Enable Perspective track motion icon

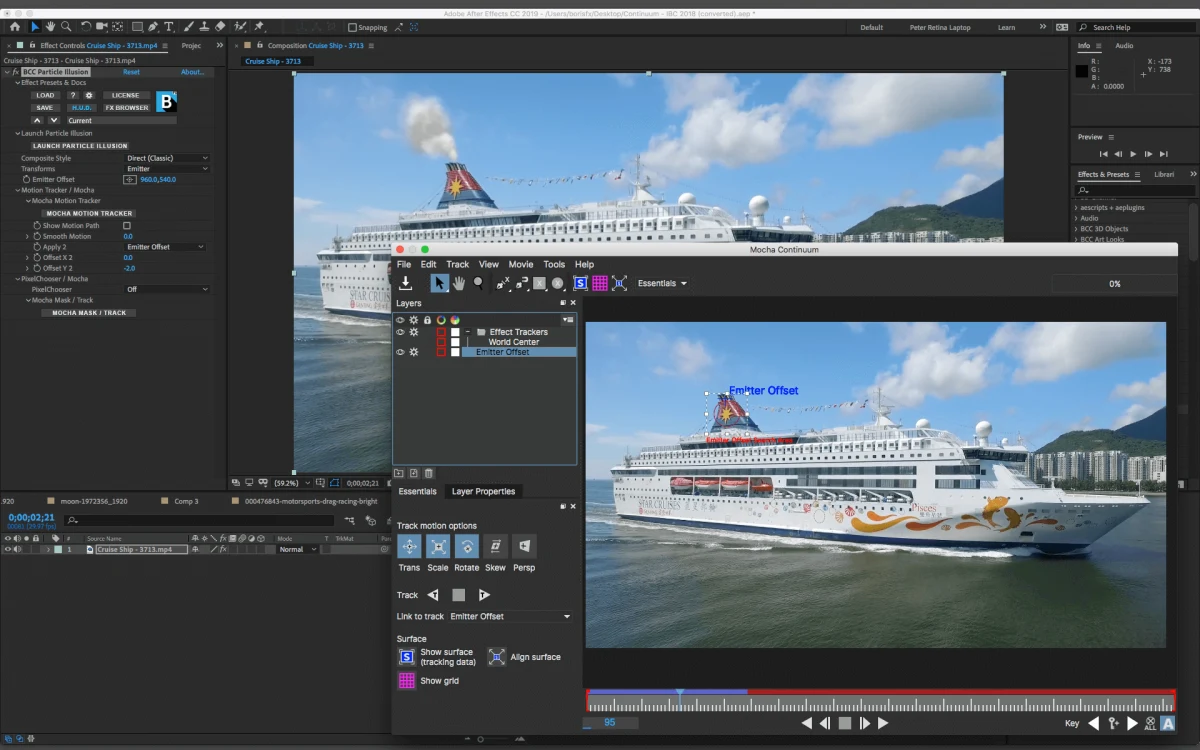tap(524, 546)
